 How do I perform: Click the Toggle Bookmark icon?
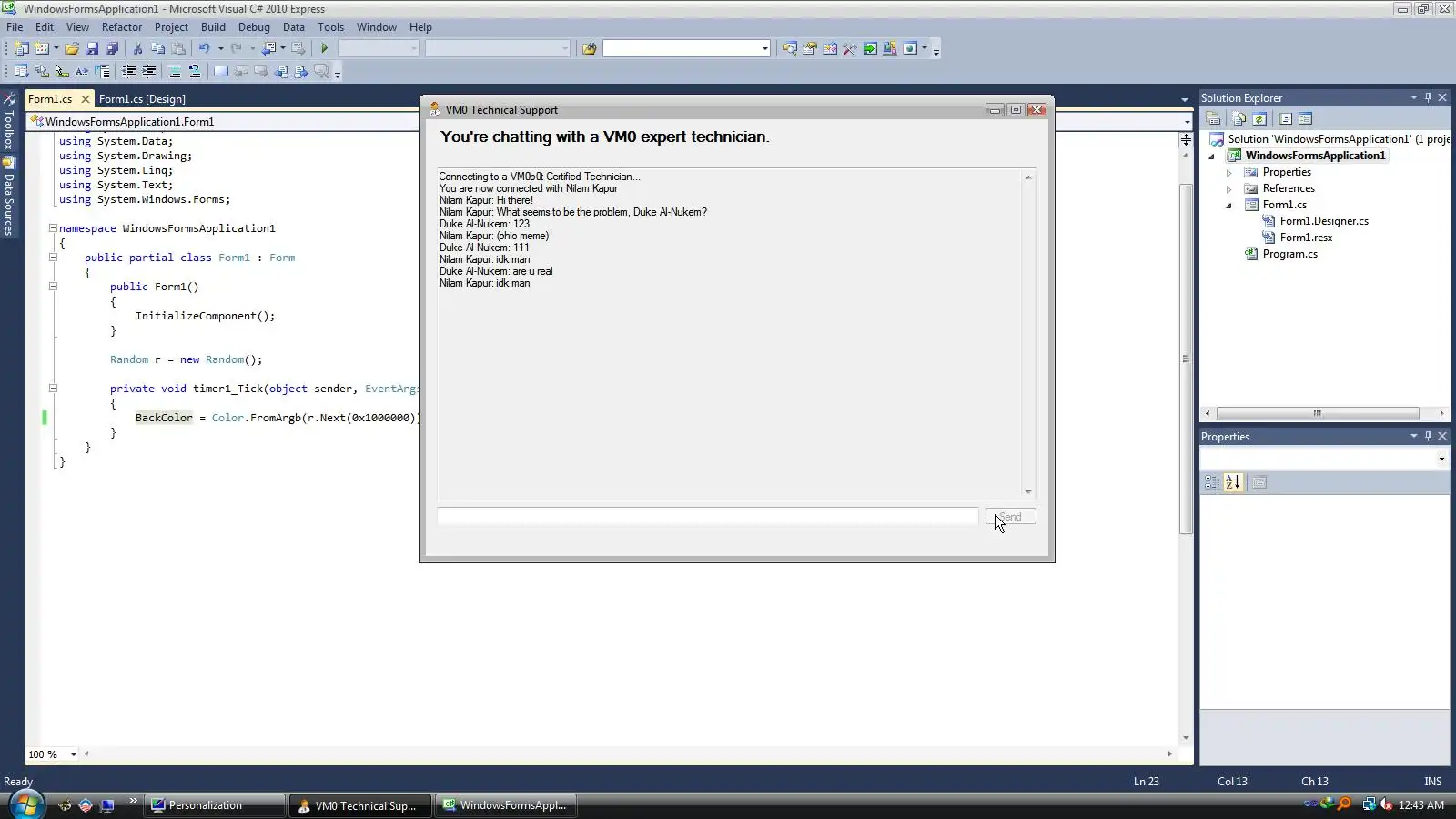pyautogui.click(x=220, y=71)
